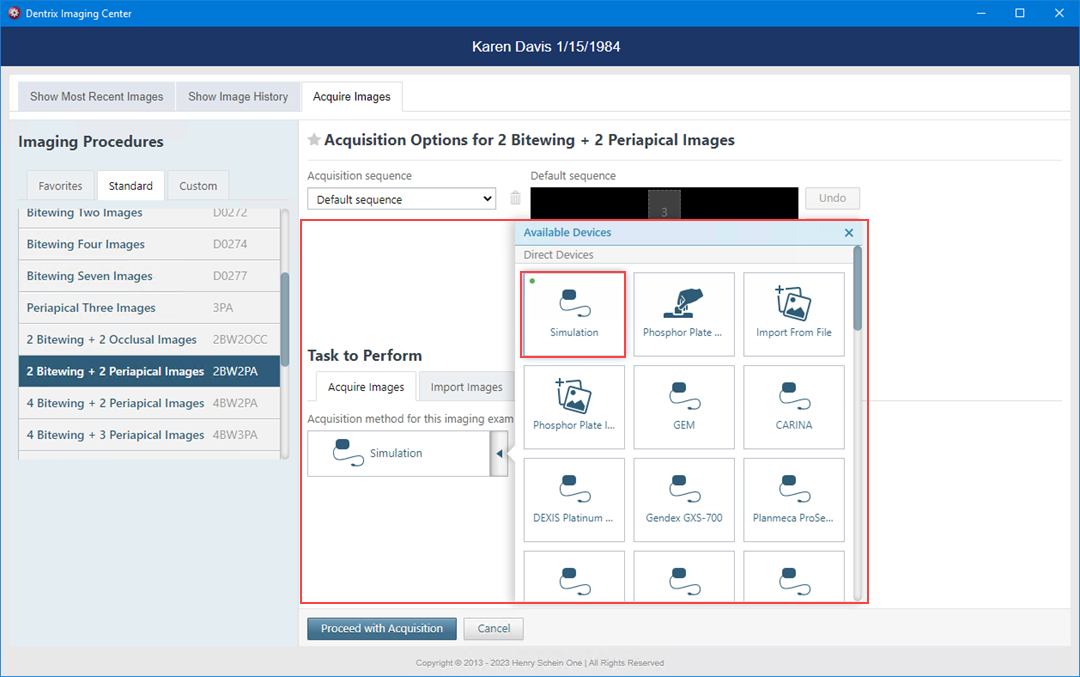This screenshot has height=677, width=1080.
Task: Choose the Phosphor Plate scanner device
Action: tap(684, 314)
